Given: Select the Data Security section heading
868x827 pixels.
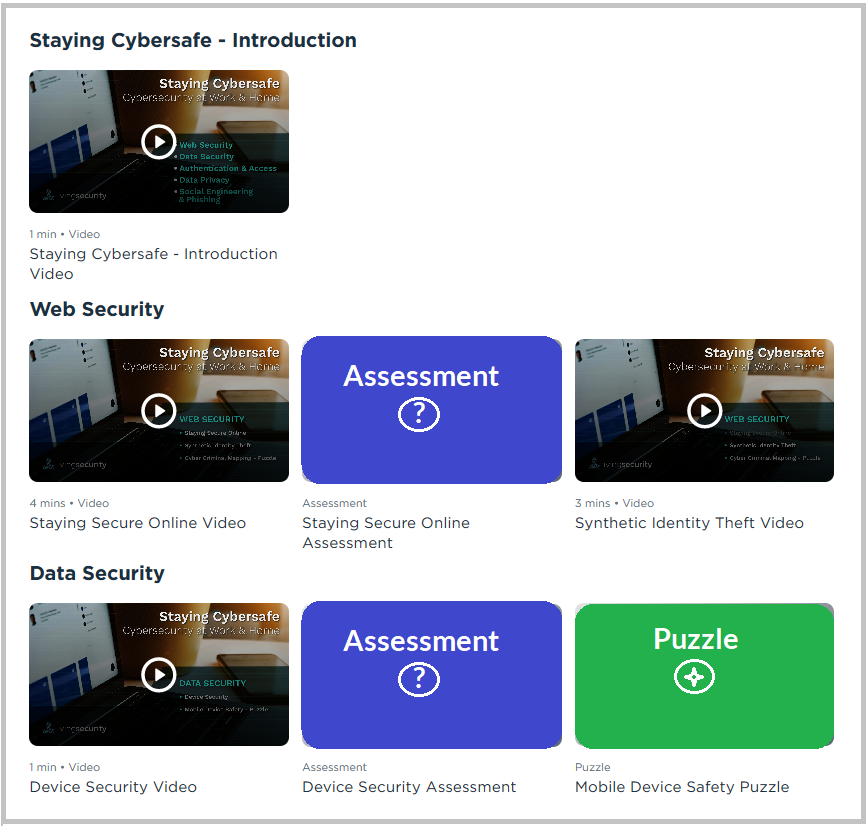Looking at the screenshot, I should coord(97,573).
